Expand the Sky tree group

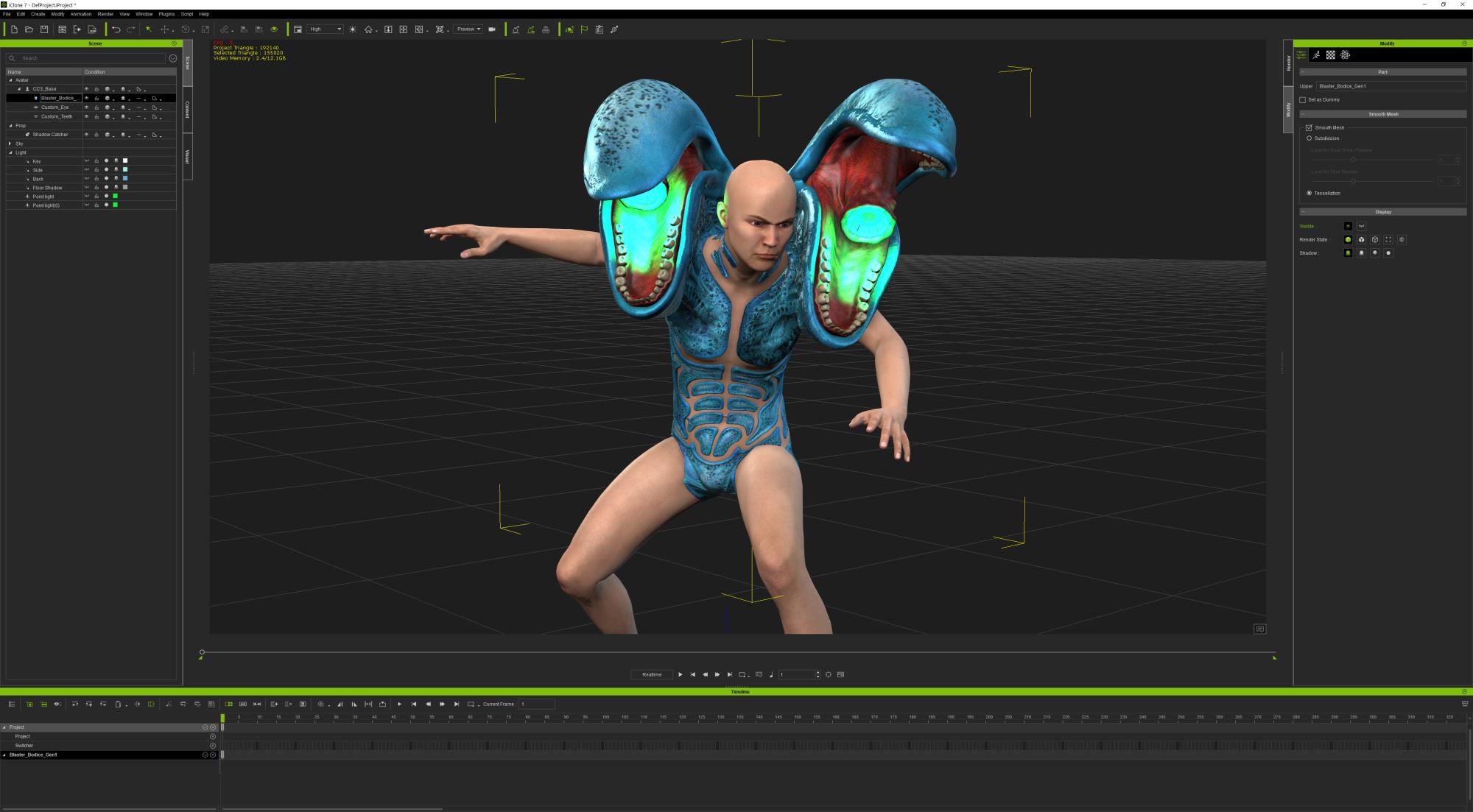click(10, 144)
